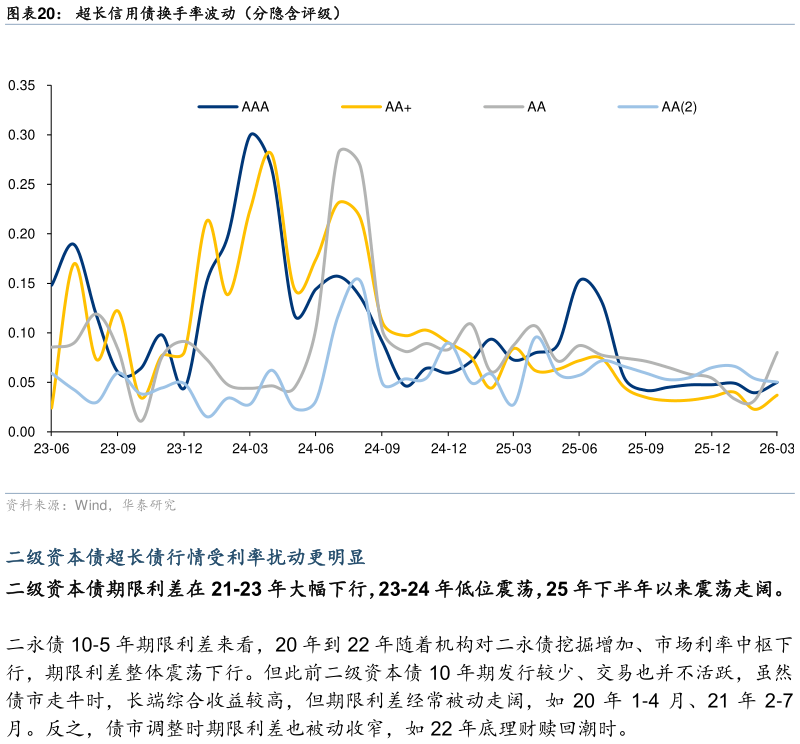Click the source text 资料来源：Wind，华泰研究
This screenshot has width=800, height=744.
[x=91, y=506]
